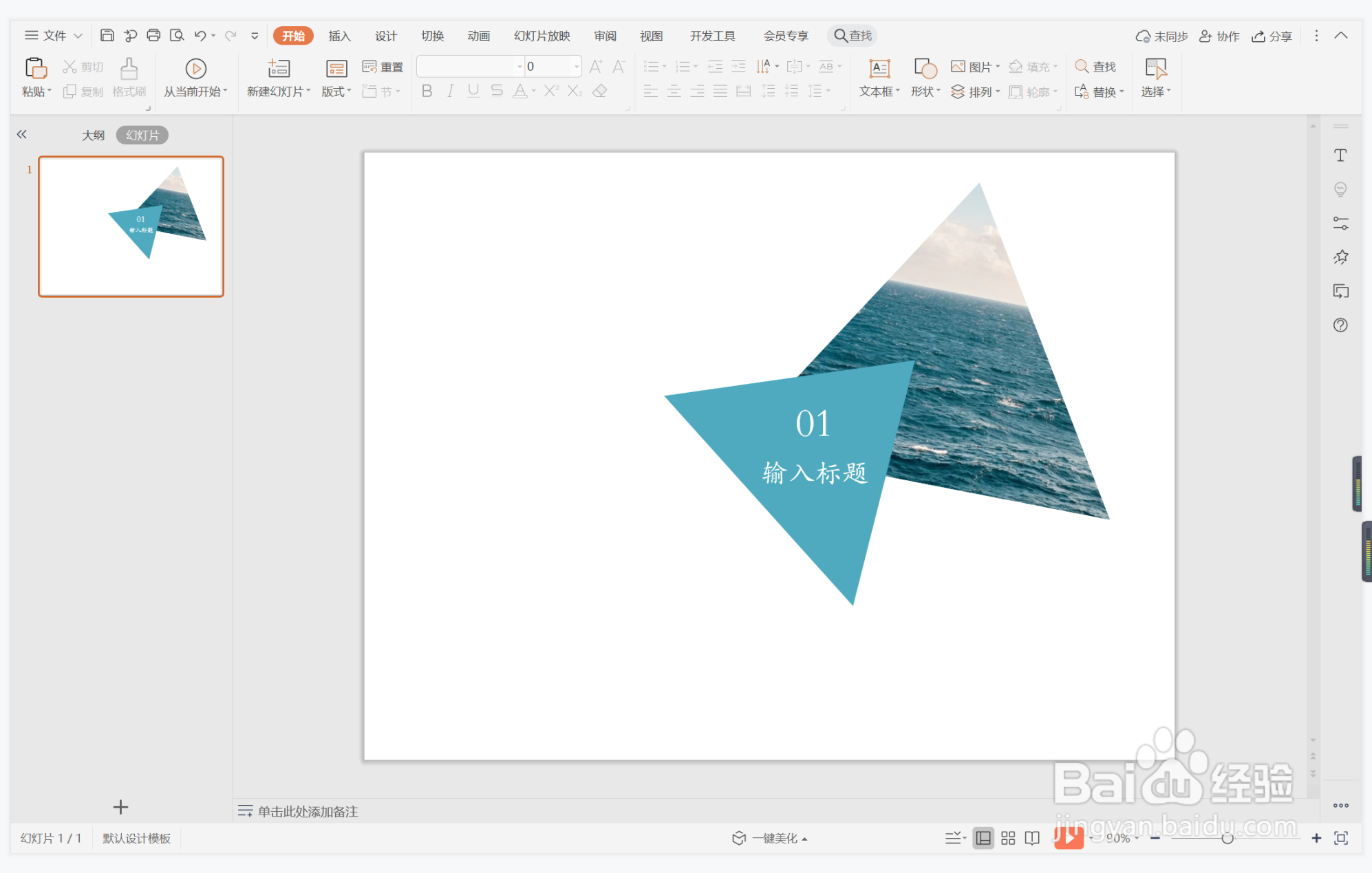Decrease font size icon
The height and width of the screenshot is (873, 1372).
tap(619, 67)
